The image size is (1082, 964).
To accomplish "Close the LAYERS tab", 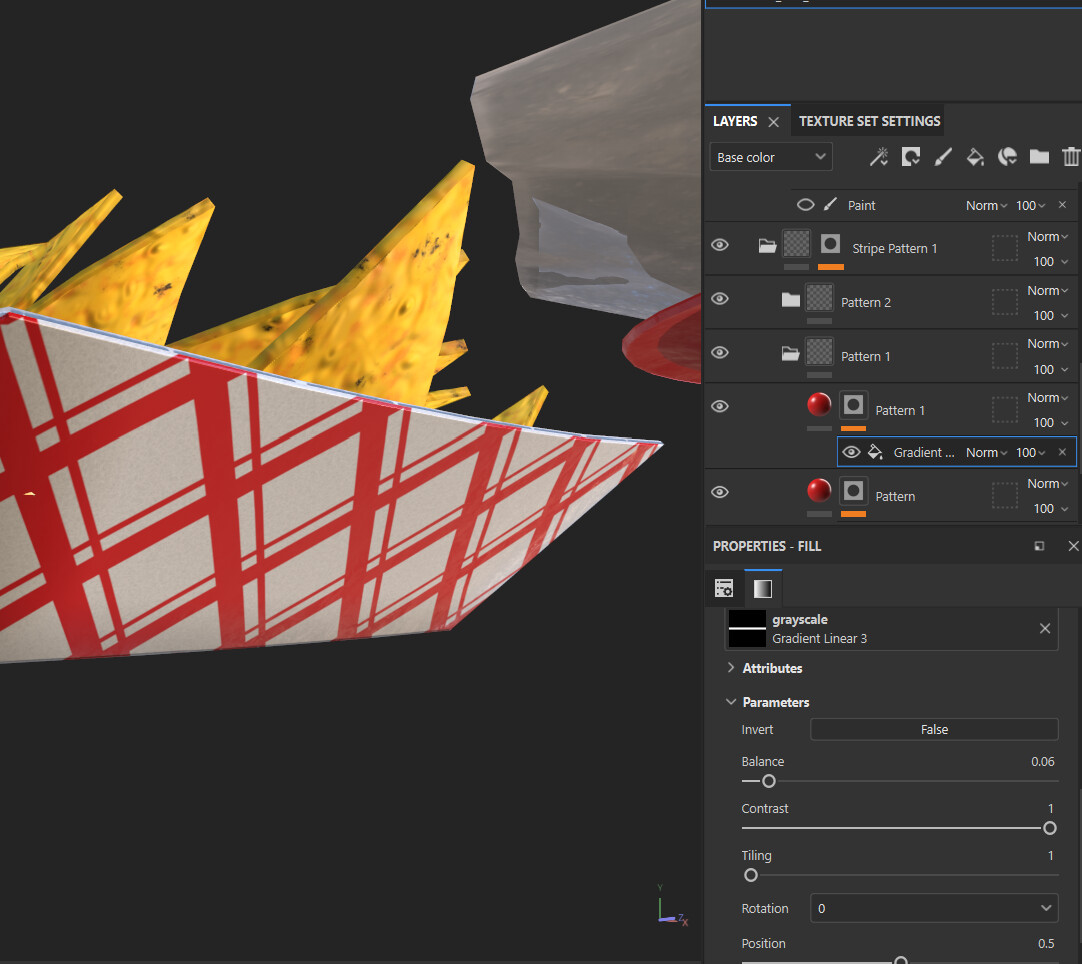I will [x=774, y=122].
